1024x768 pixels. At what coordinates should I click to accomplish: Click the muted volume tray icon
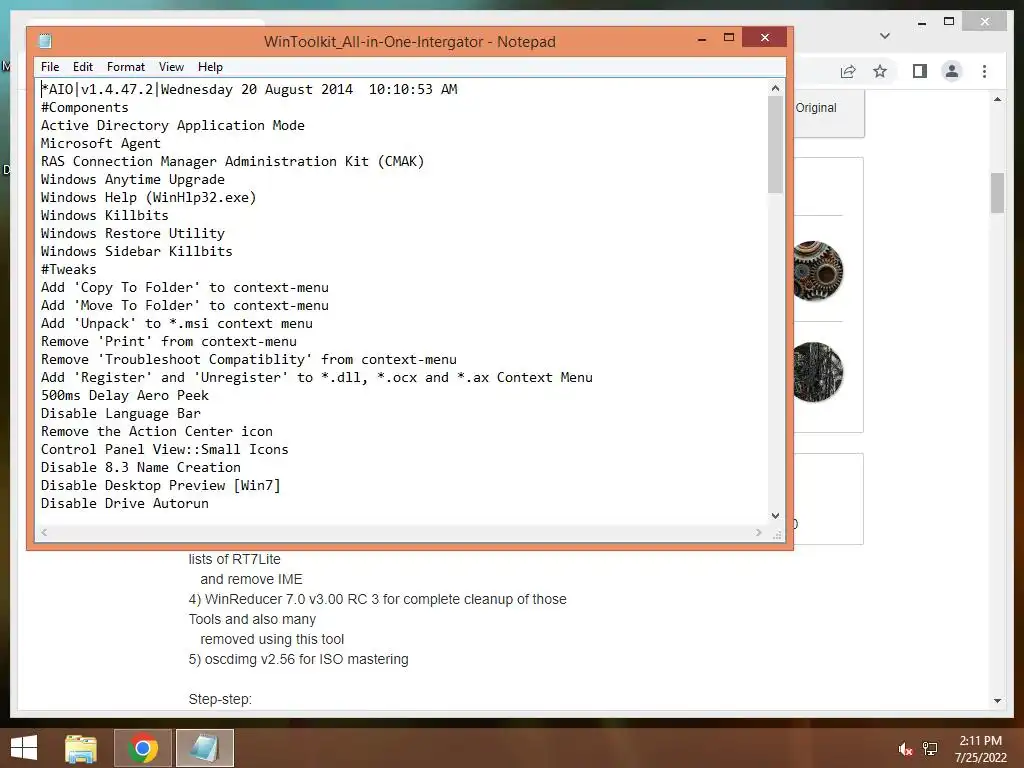(905, 749)
